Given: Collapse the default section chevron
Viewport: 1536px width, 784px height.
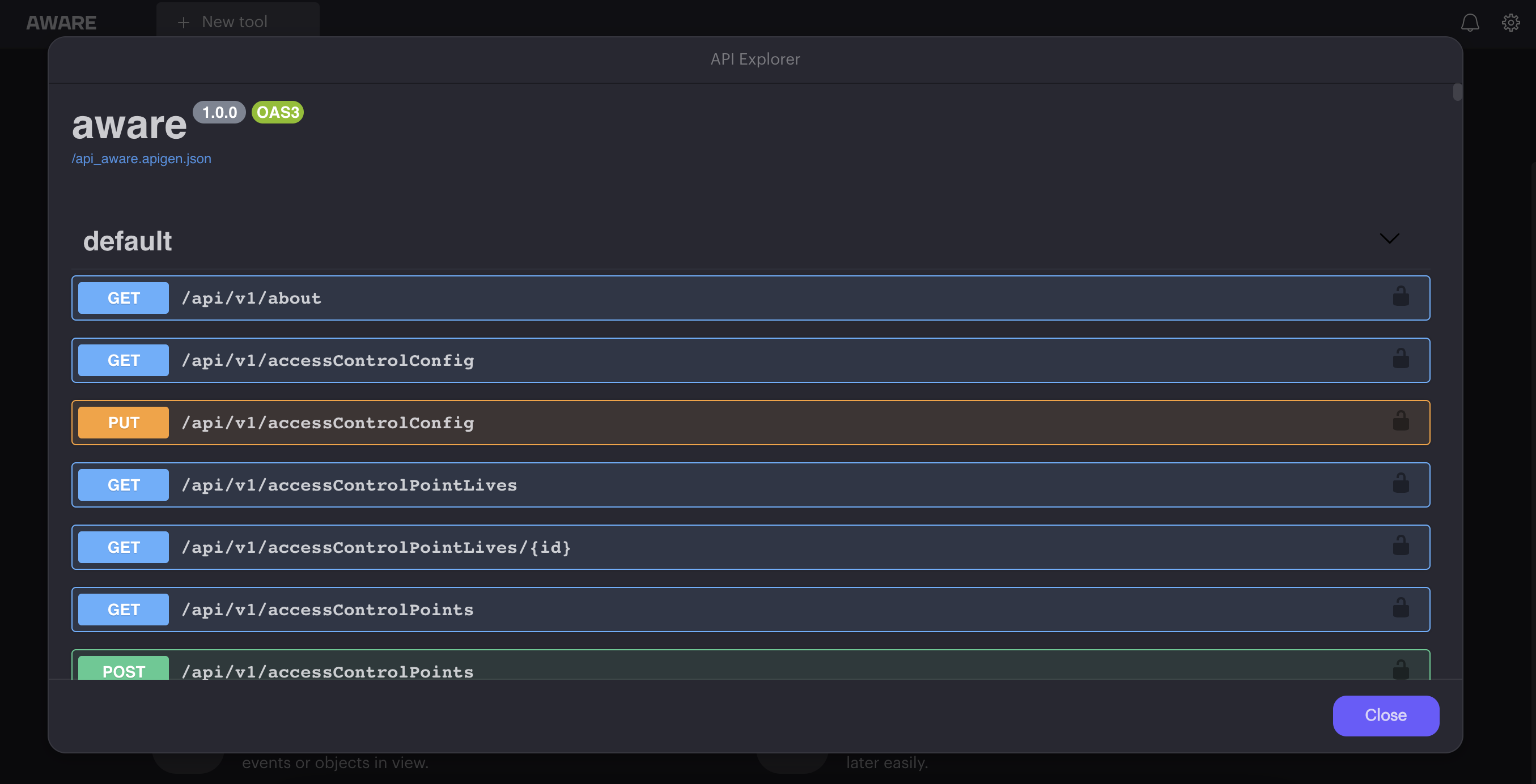Looking at the screenshot, I should tap(1389, 238).
